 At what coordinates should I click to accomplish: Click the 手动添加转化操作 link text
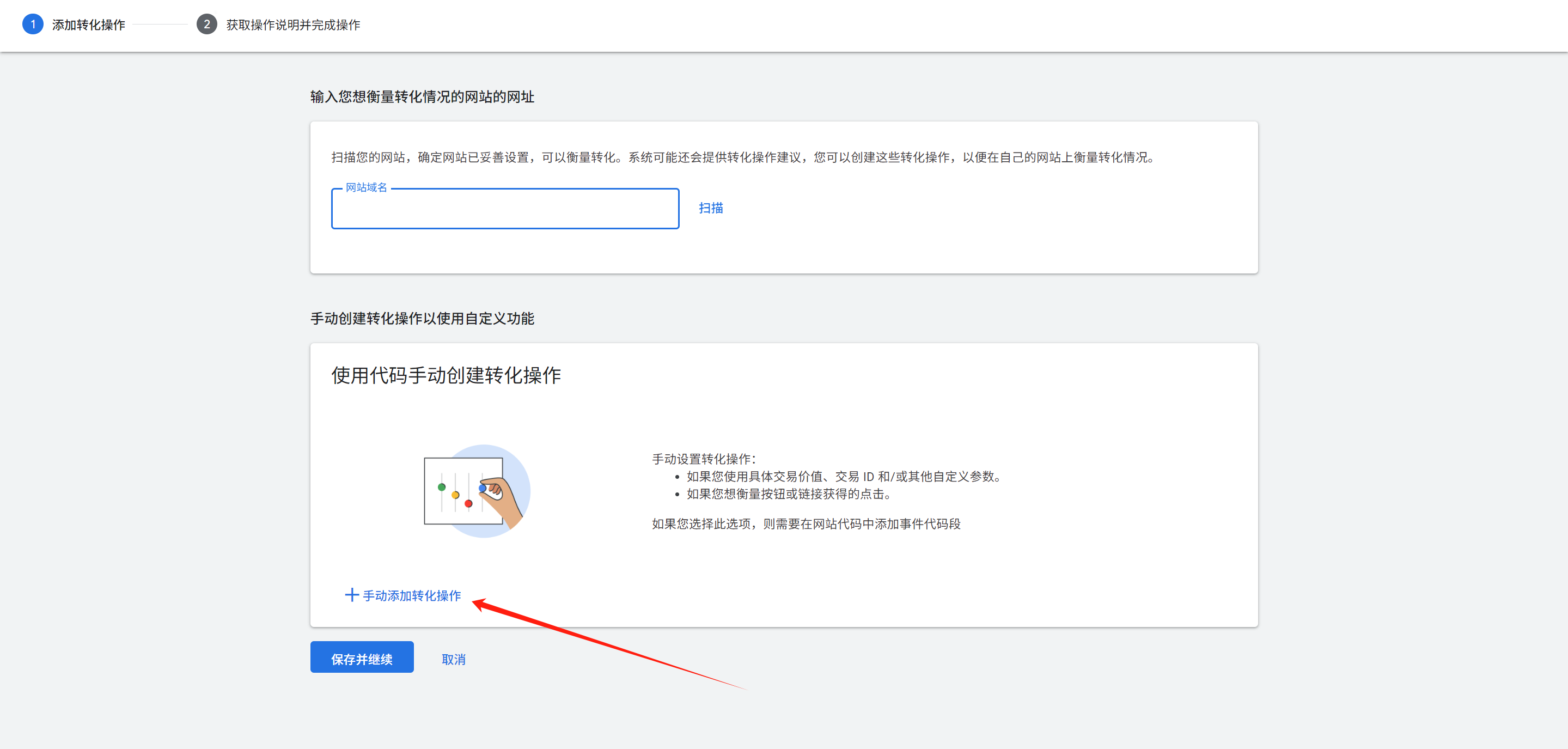pos(412,595)
